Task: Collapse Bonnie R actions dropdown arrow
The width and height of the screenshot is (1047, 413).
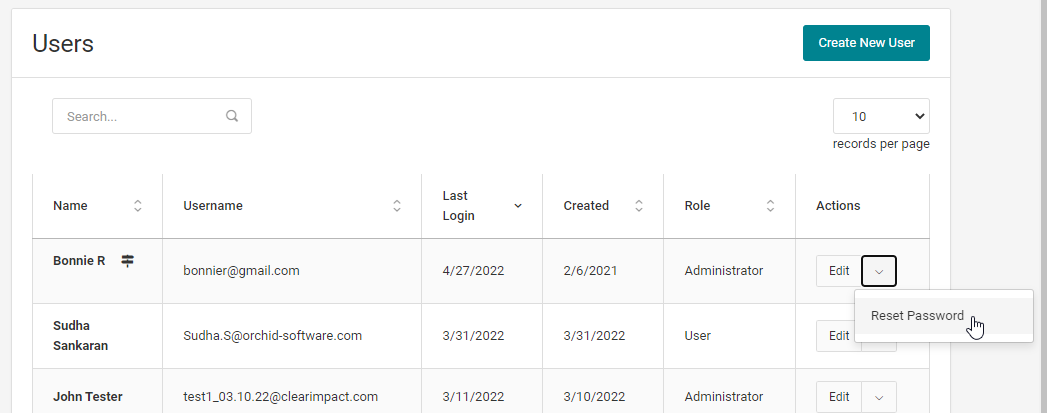Action: pyautogui.click(x=879, y=271)
